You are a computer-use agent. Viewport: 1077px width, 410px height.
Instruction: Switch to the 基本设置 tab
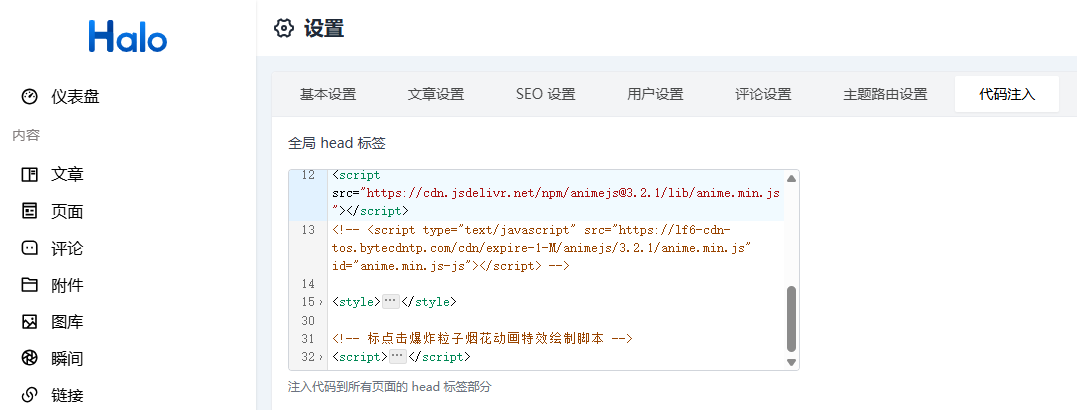(328, 95)
